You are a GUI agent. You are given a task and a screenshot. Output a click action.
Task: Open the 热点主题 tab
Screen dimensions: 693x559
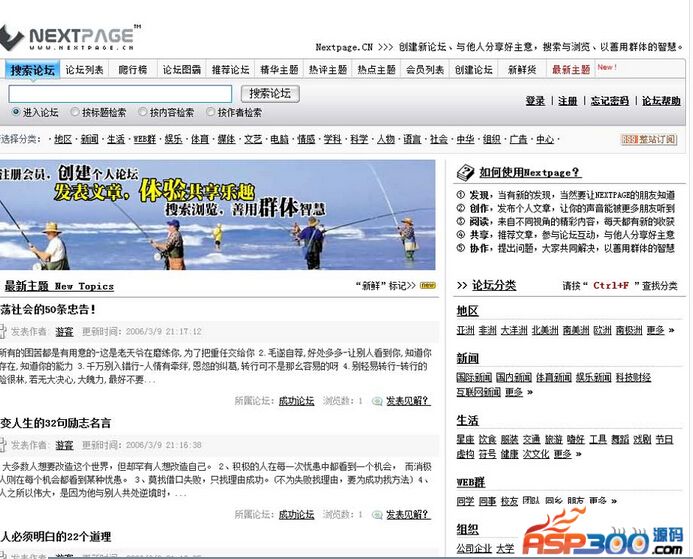(376, 70)
